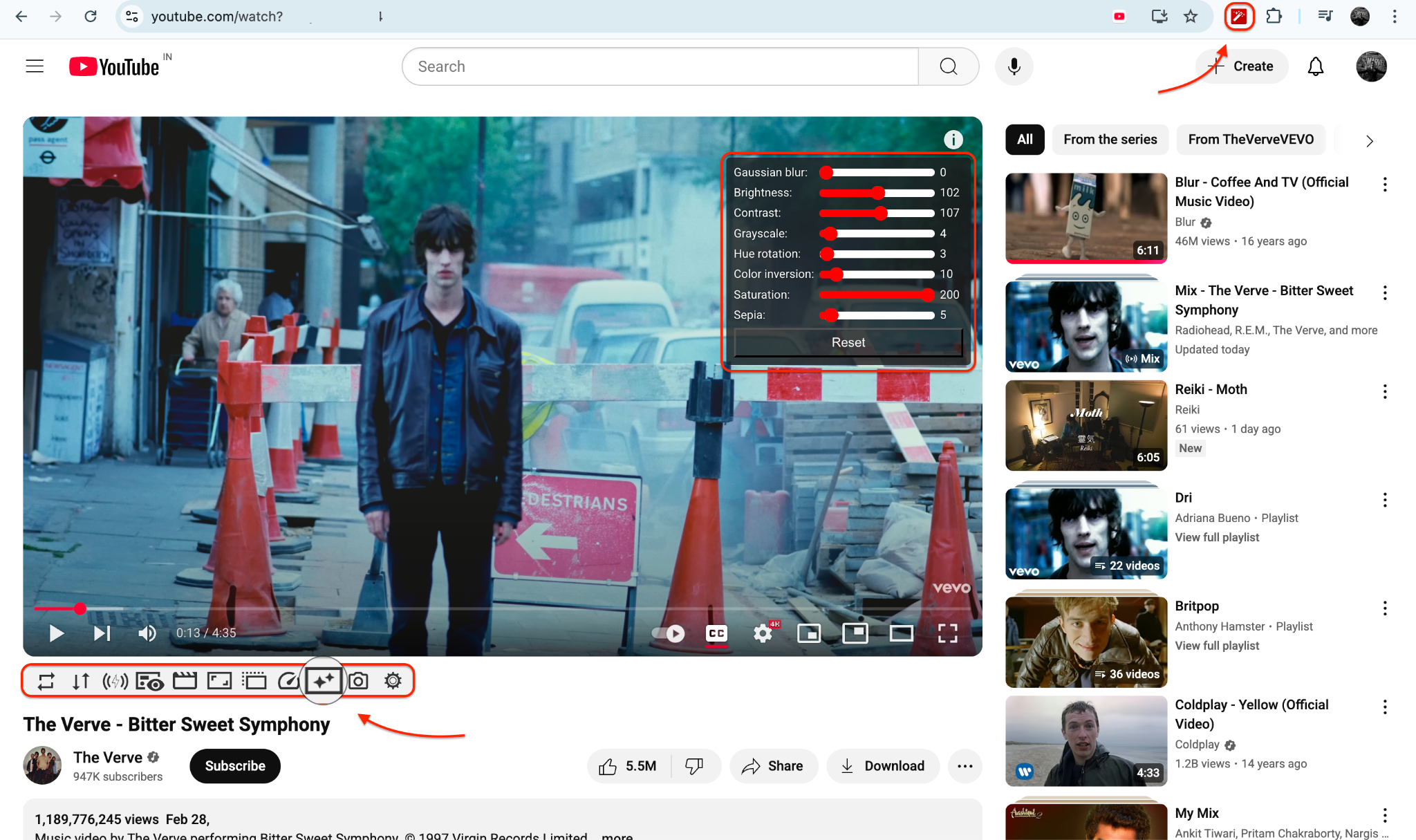Skip to next video
Screen dimensions: 1416x840
pyautogui.click(x=102, y=633)
